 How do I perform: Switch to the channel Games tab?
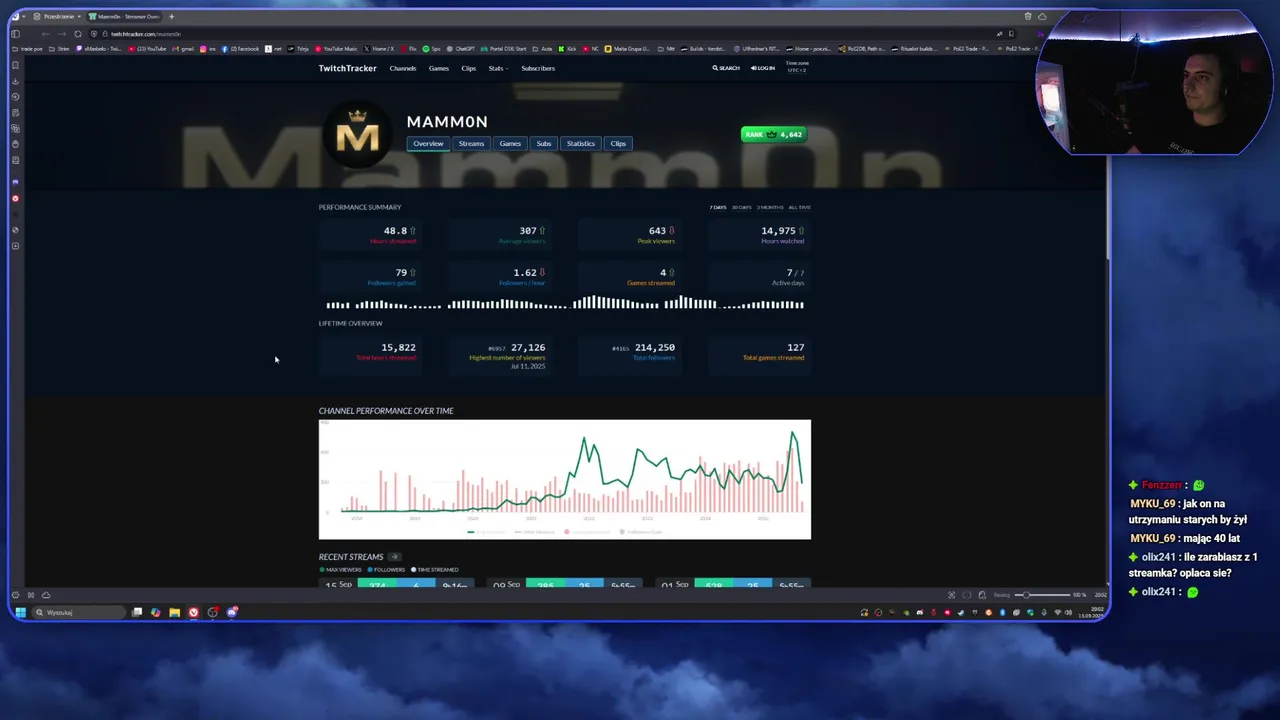510,143
